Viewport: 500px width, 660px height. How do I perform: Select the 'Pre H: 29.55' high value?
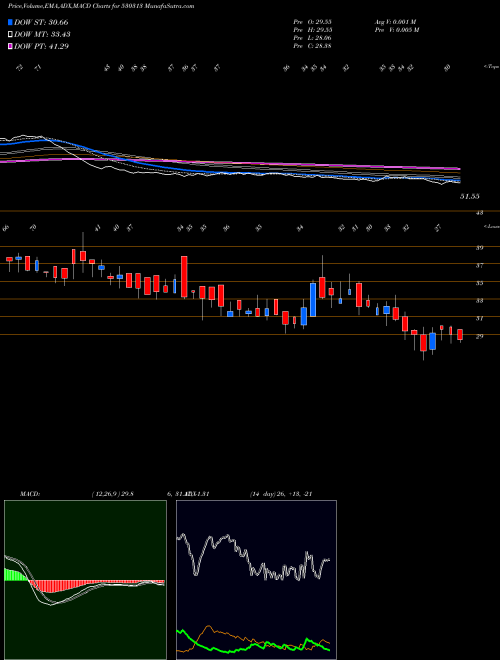[x=312, y=30]
